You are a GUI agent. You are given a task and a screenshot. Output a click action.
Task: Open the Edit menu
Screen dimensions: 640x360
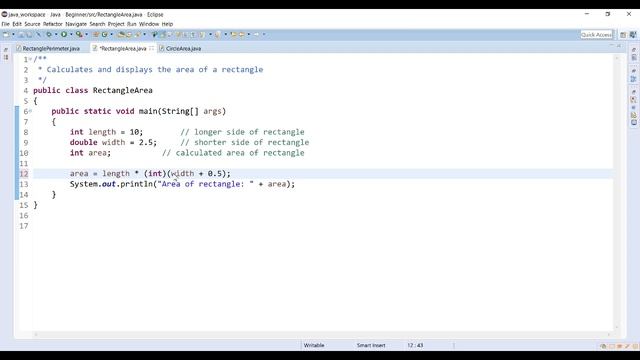pos(17,24)
